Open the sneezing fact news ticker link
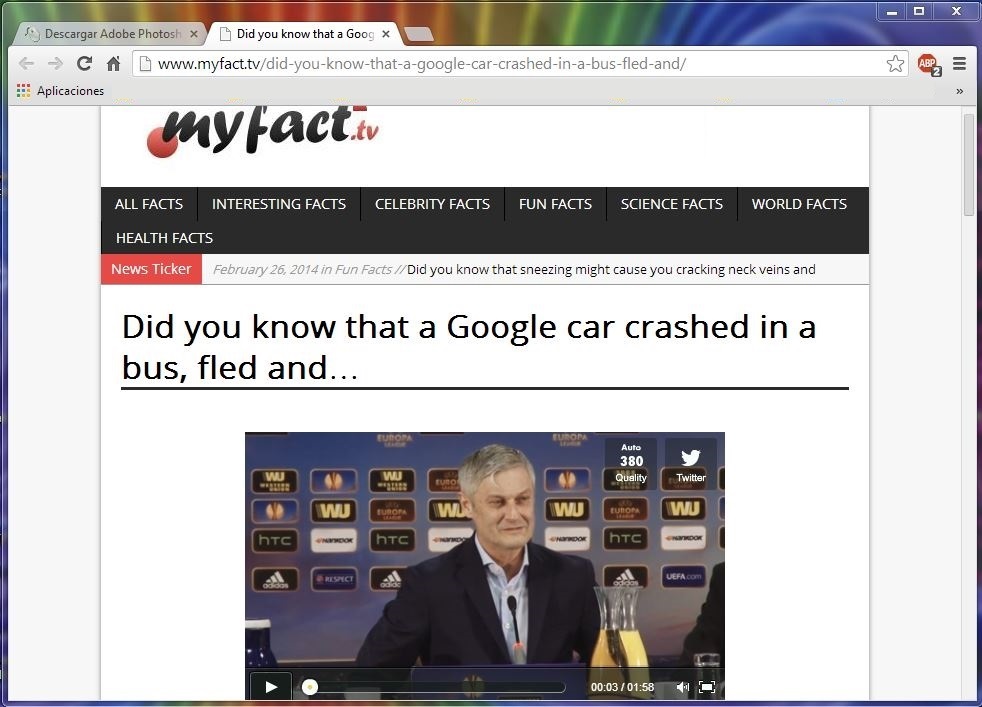Screen dimensions: 982x707 click(611, 269)
